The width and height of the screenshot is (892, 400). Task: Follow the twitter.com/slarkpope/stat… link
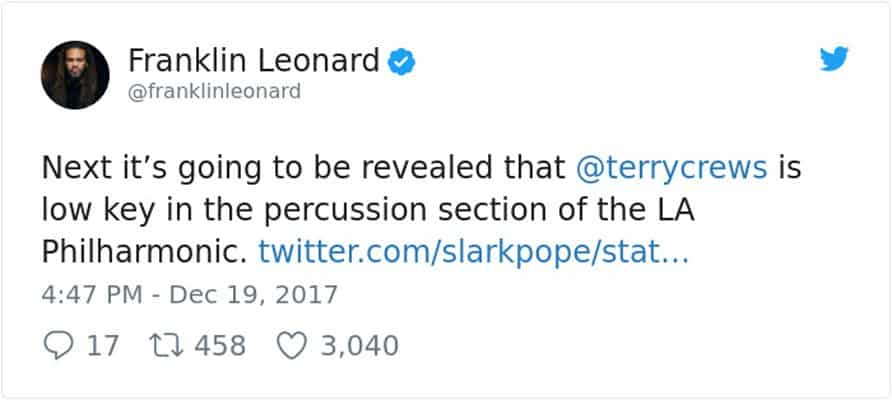[x=473, y=252]
